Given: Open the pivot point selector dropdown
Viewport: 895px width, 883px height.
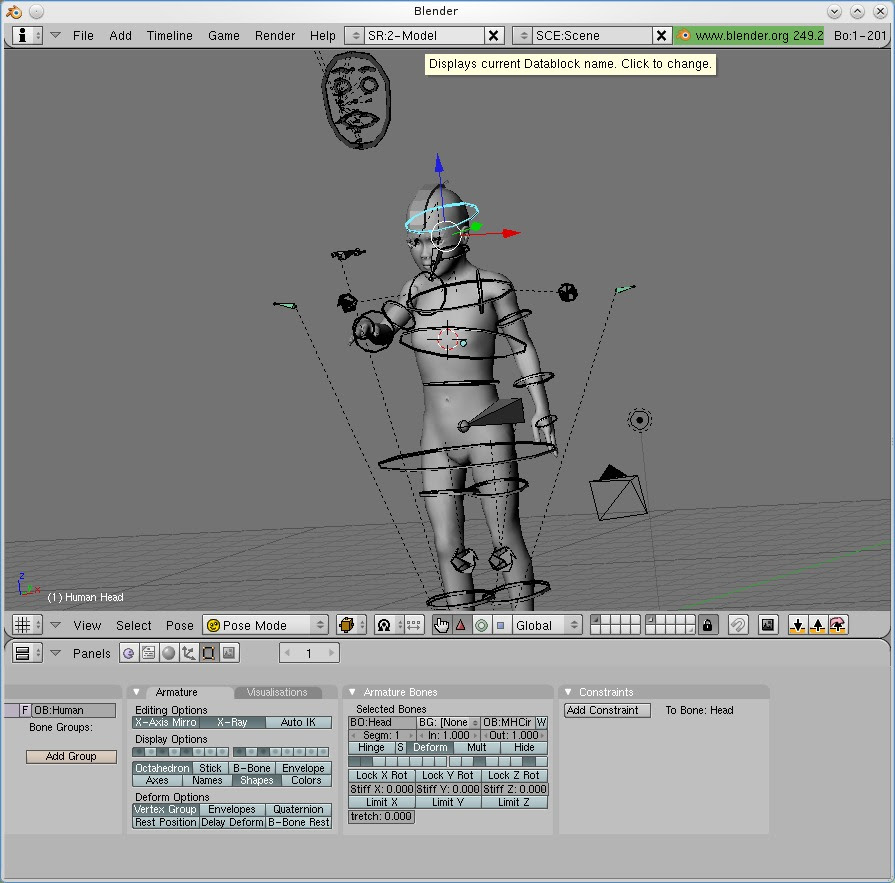Looking at the screenshot, I should tap(389, 626).
